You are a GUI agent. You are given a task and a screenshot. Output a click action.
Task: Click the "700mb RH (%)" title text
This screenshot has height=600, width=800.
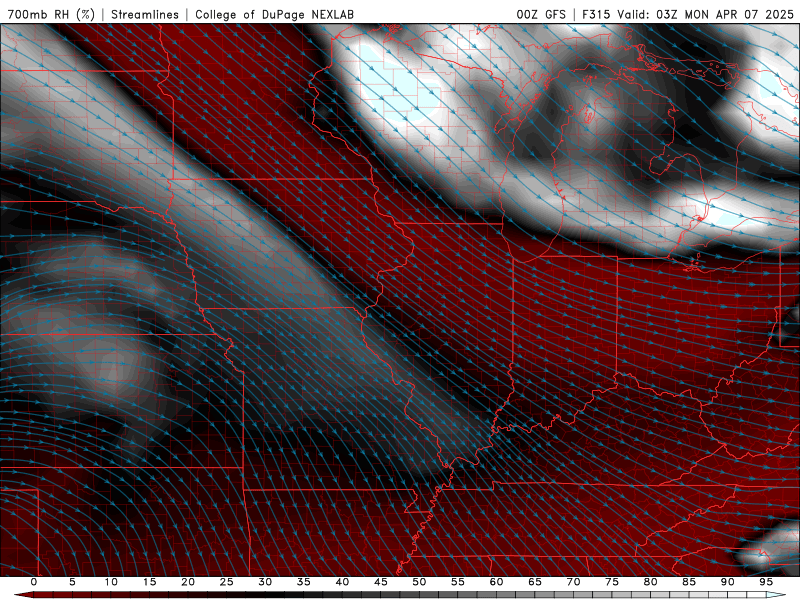(x=52, y=14)
